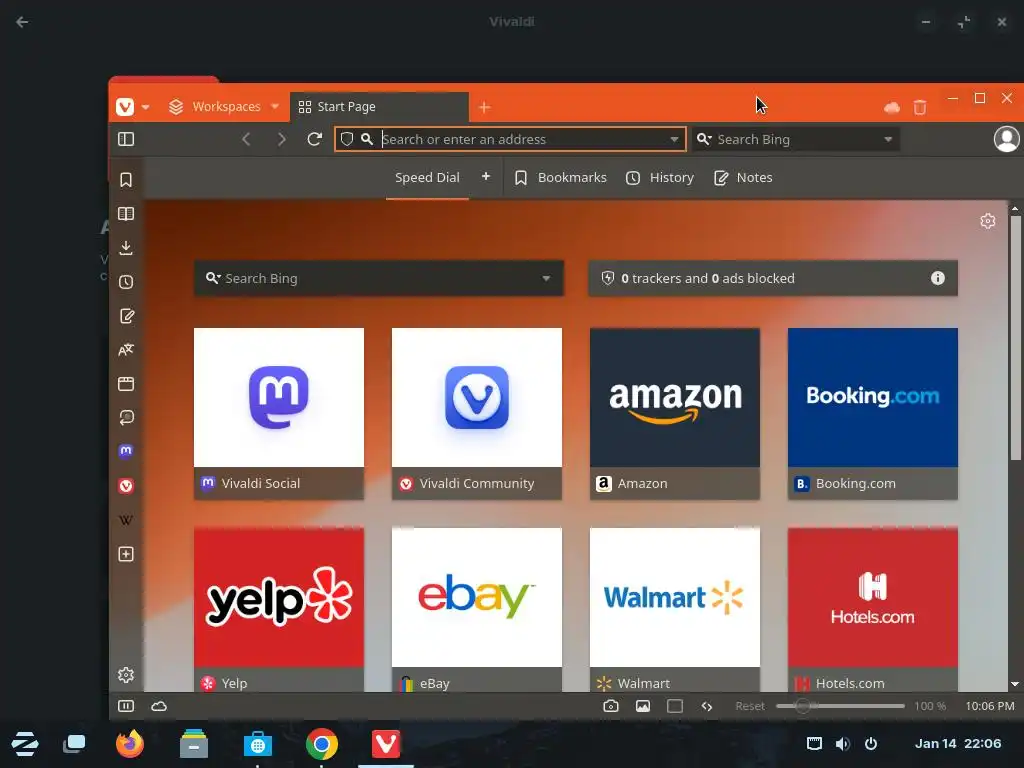Open the Window panel in sidebar
Screen dimensions: 1024x768
[126, 384]
